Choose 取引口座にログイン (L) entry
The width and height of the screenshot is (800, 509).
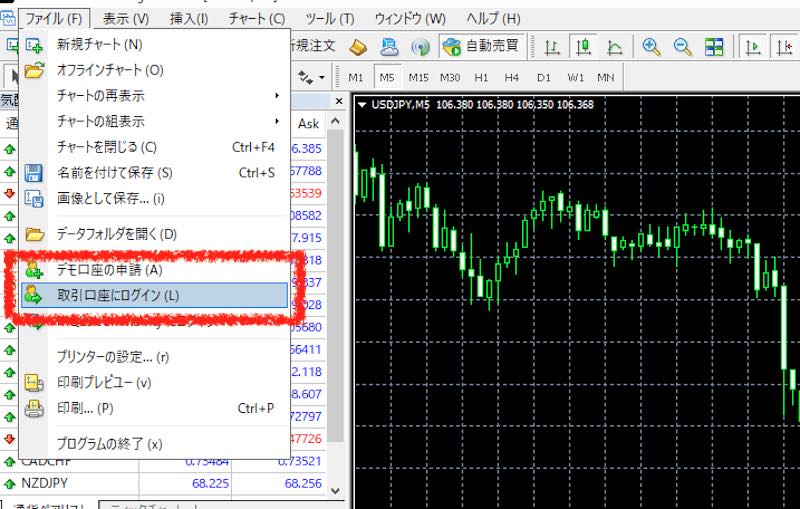click(x=155, y=295)
